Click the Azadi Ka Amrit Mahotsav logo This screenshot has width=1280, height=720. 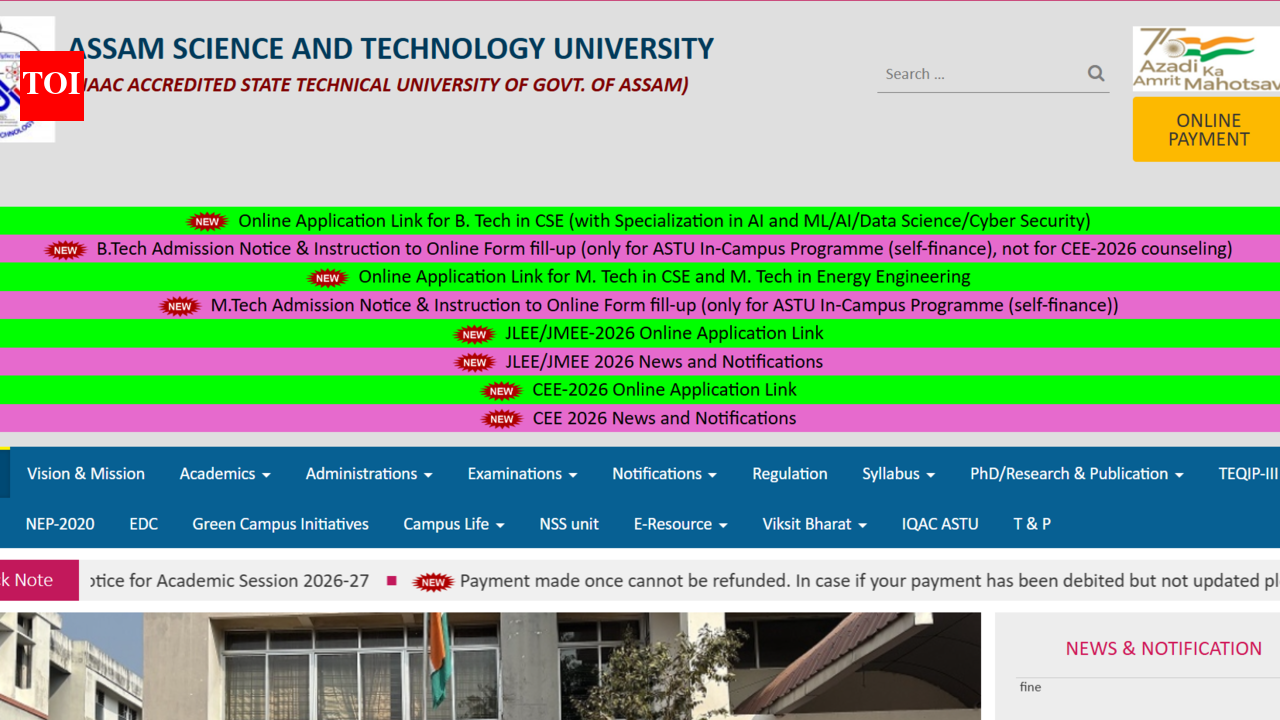click(1206, 59)
